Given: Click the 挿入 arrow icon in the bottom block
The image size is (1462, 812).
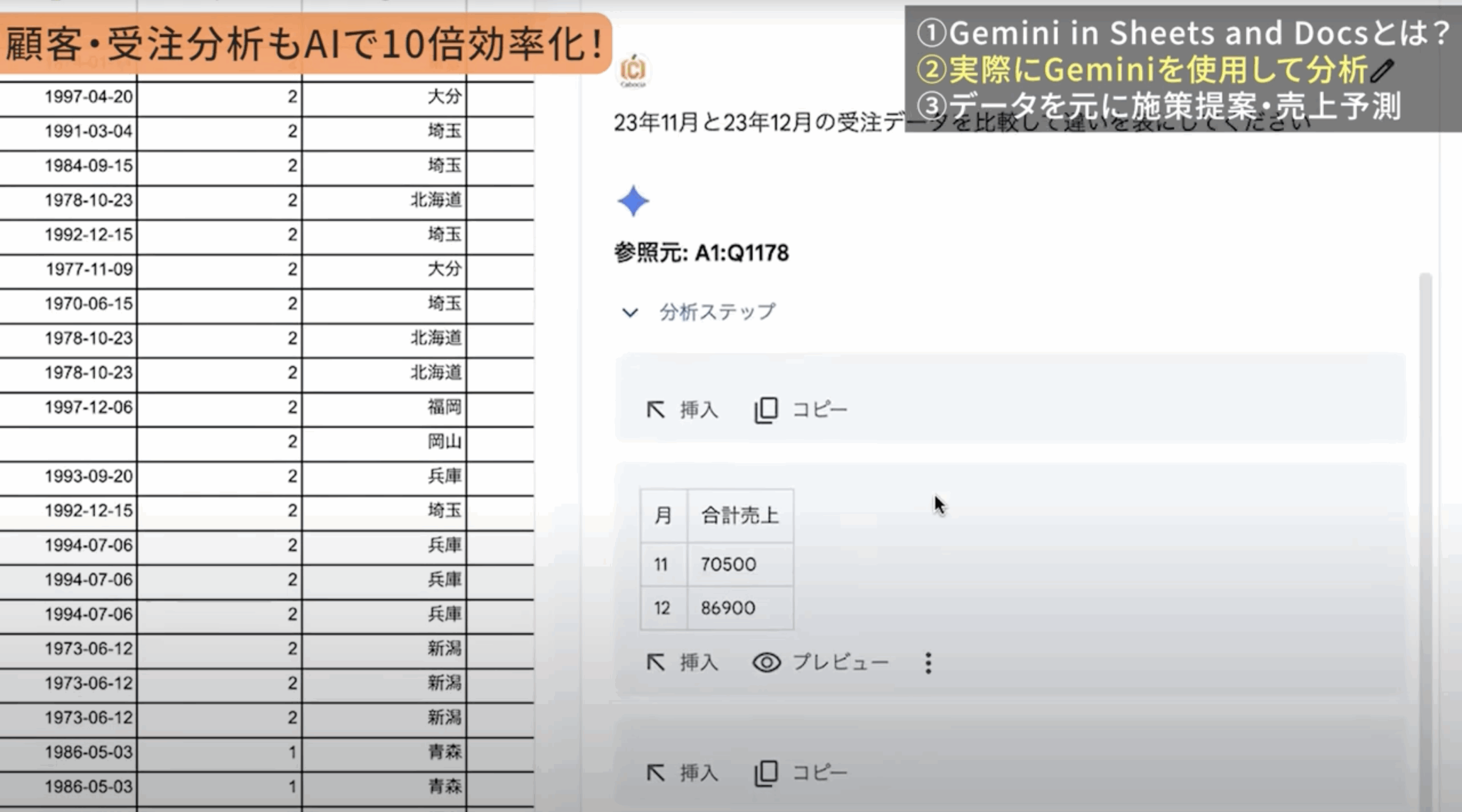Looking at the screenshot, I should (x=656, y=773).
